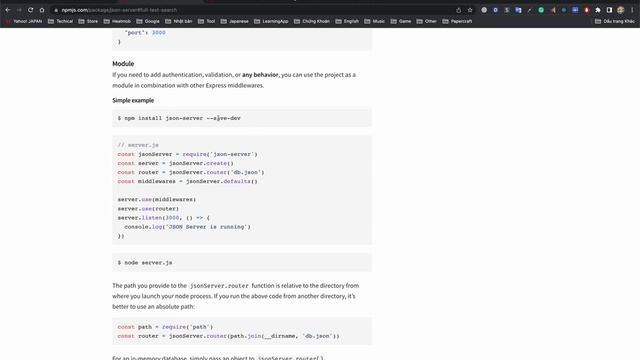Open the browser home page

[42, 10]
